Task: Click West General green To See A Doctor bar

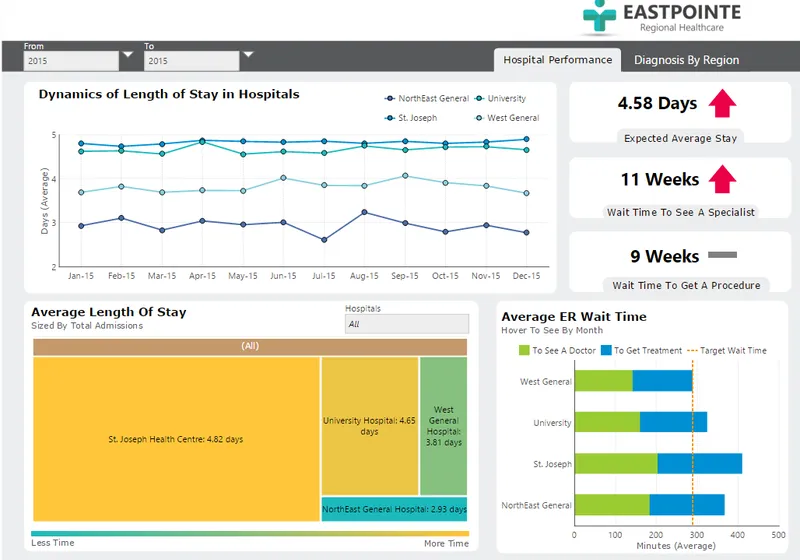Action: coord(604,381)
